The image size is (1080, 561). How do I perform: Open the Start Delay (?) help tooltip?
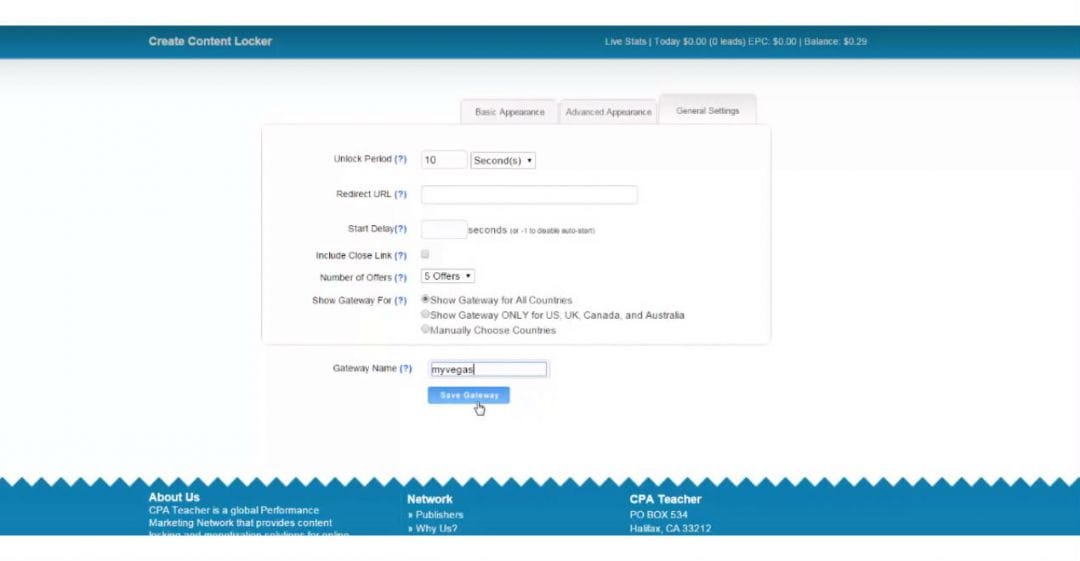[x=400, y=229]
